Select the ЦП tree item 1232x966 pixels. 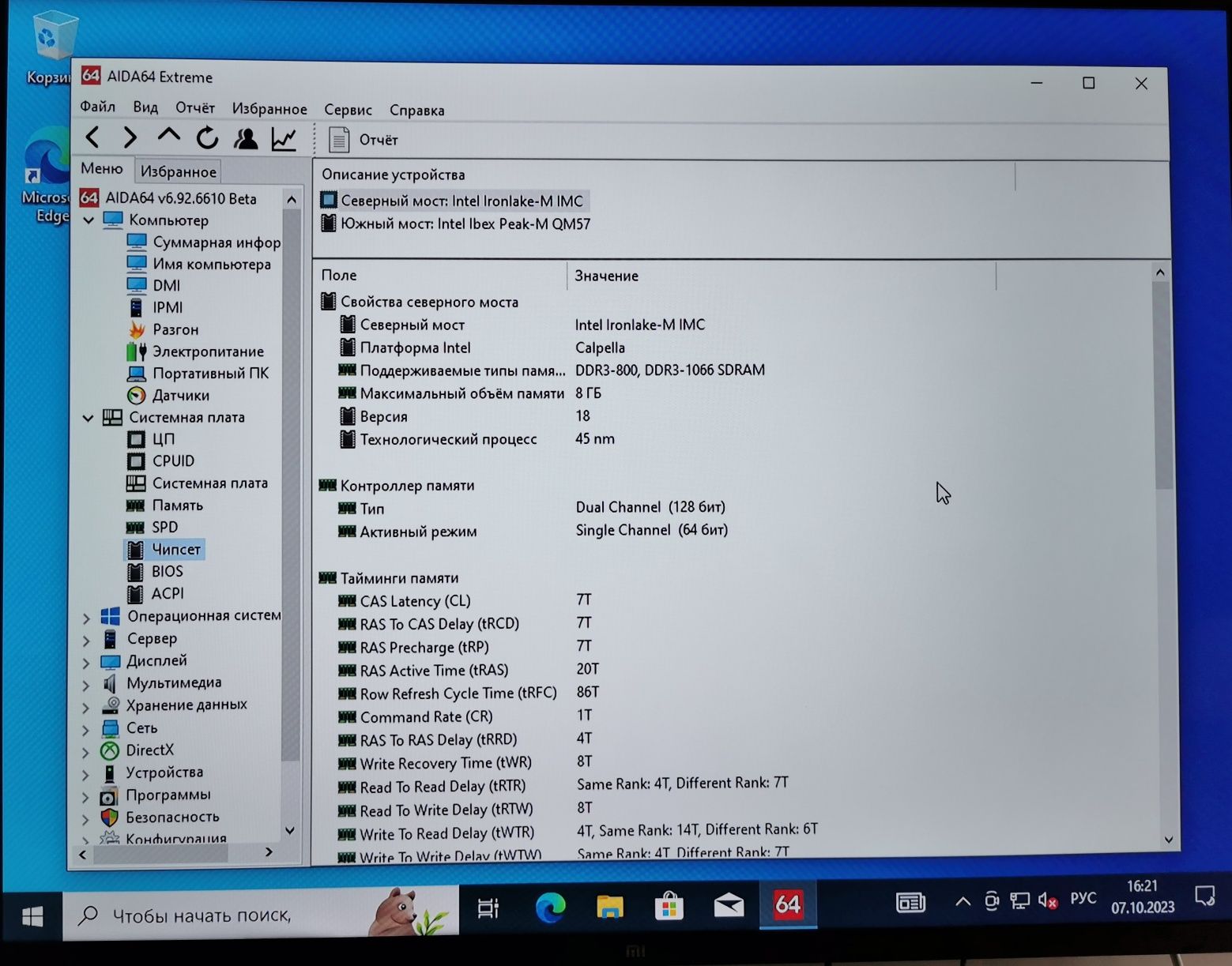(x=151, y=439)
